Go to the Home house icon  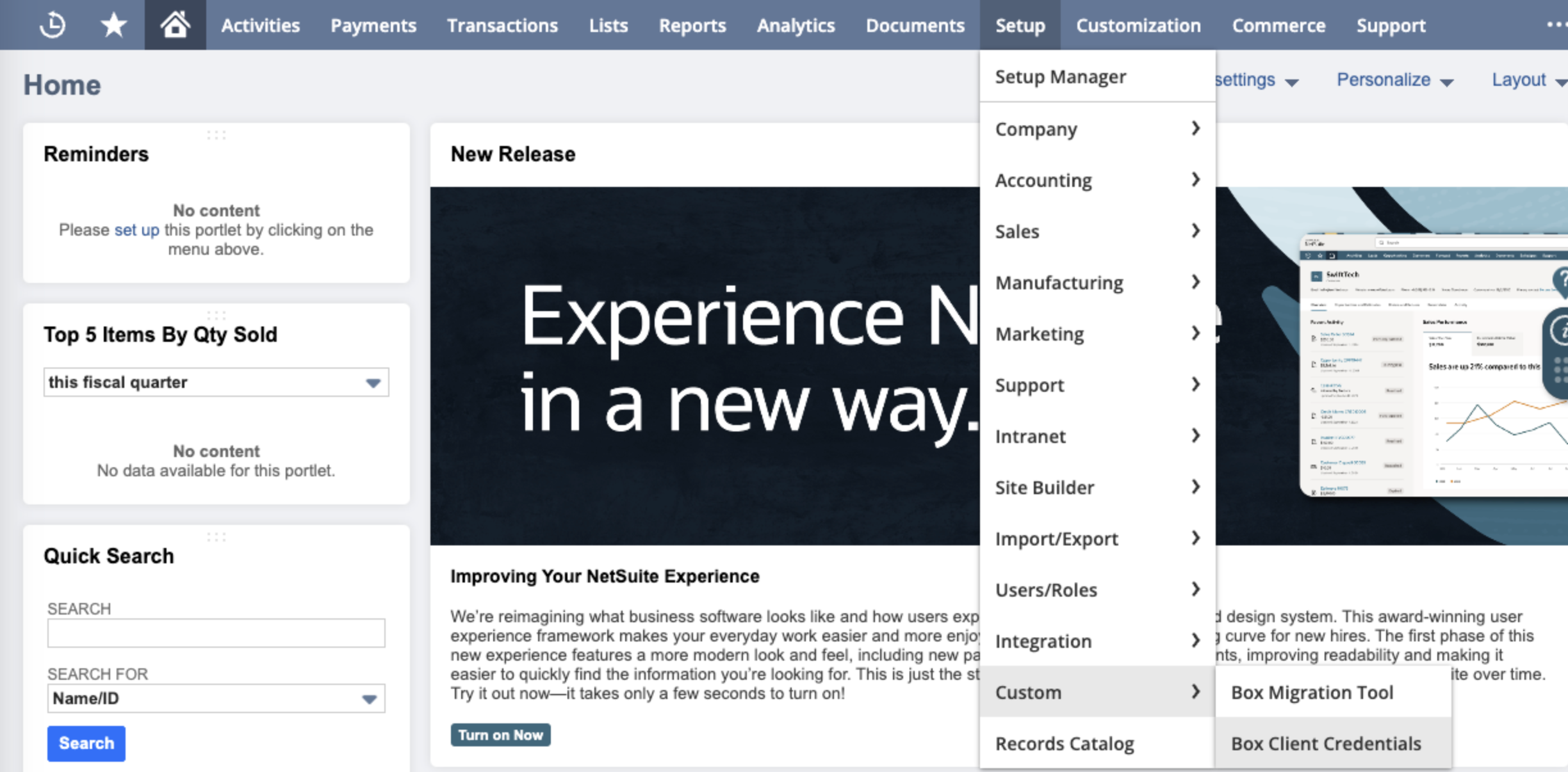175,25
